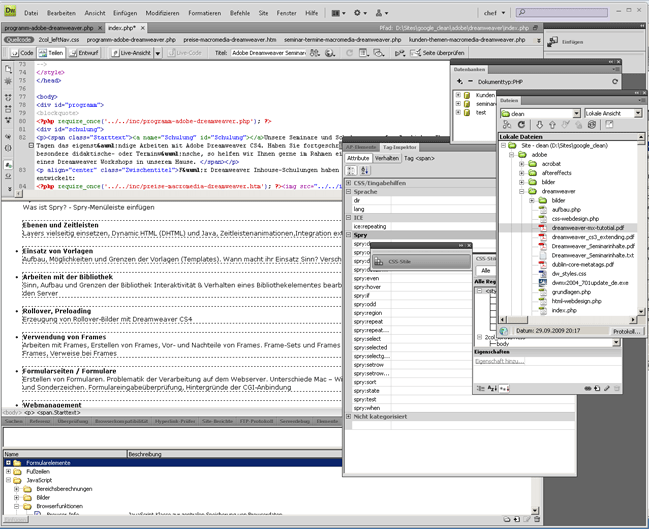Click the Alle button in CSS-Stile panel
Image resolution: width=649 pixels, height=529 pixels.
(486, 271)
